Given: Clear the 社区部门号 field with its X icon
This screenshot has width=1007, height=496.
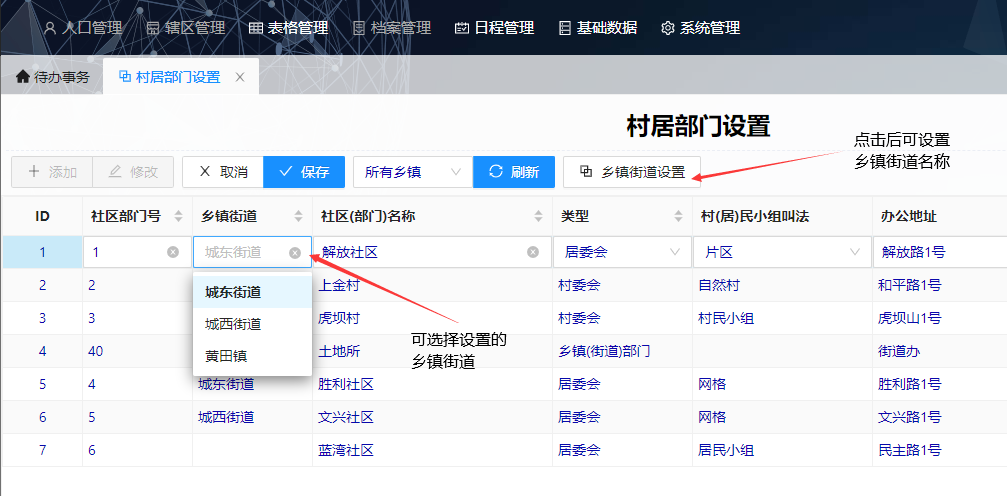Looking at the screenshot, I should tap(173, 252).
